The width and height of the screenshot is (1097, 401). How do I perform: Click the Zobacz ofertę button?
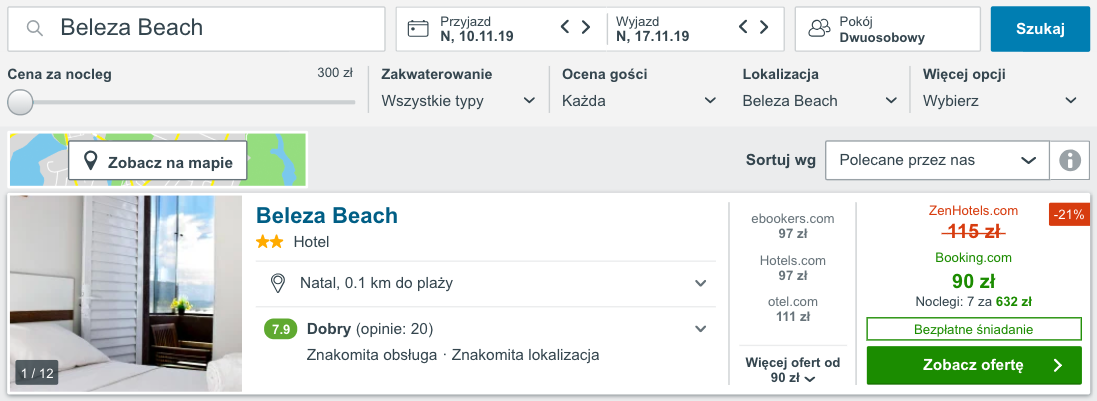(974, 366)
